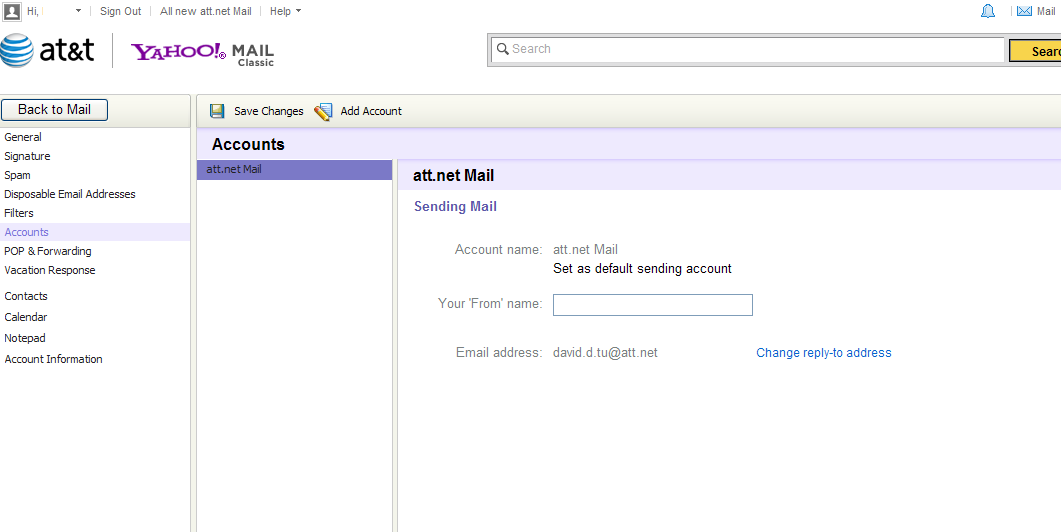
Task: Click the AT&T globe logo
Action: tap(17, 50)
